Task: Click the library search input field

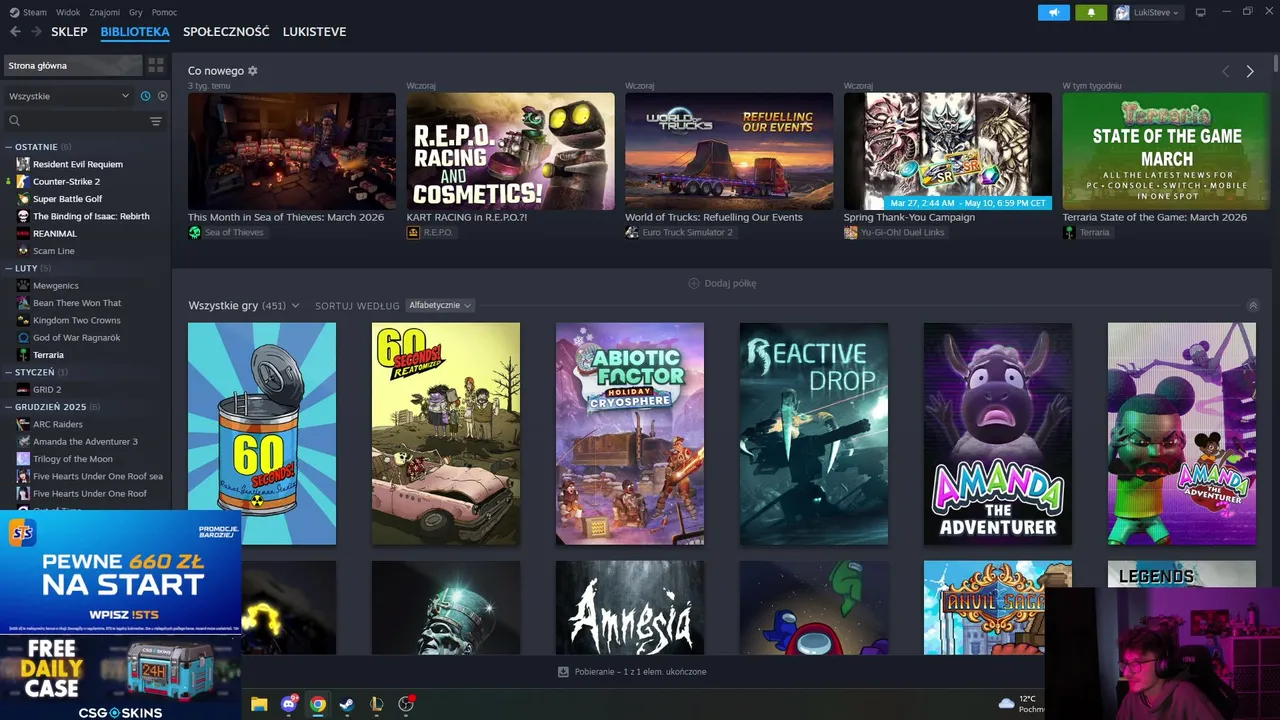Action: coord(84,121)
